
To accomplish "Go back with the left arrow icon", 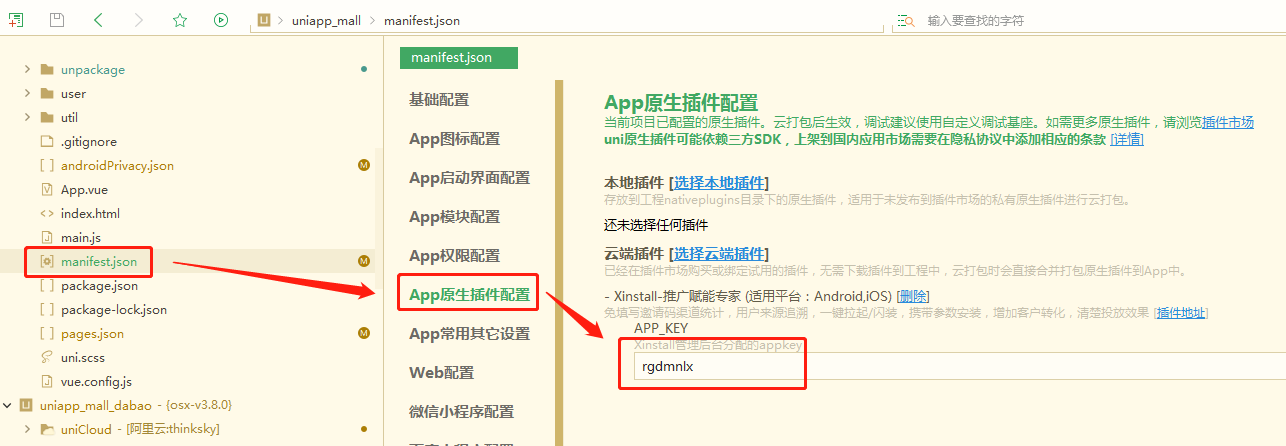I will 98,20.
